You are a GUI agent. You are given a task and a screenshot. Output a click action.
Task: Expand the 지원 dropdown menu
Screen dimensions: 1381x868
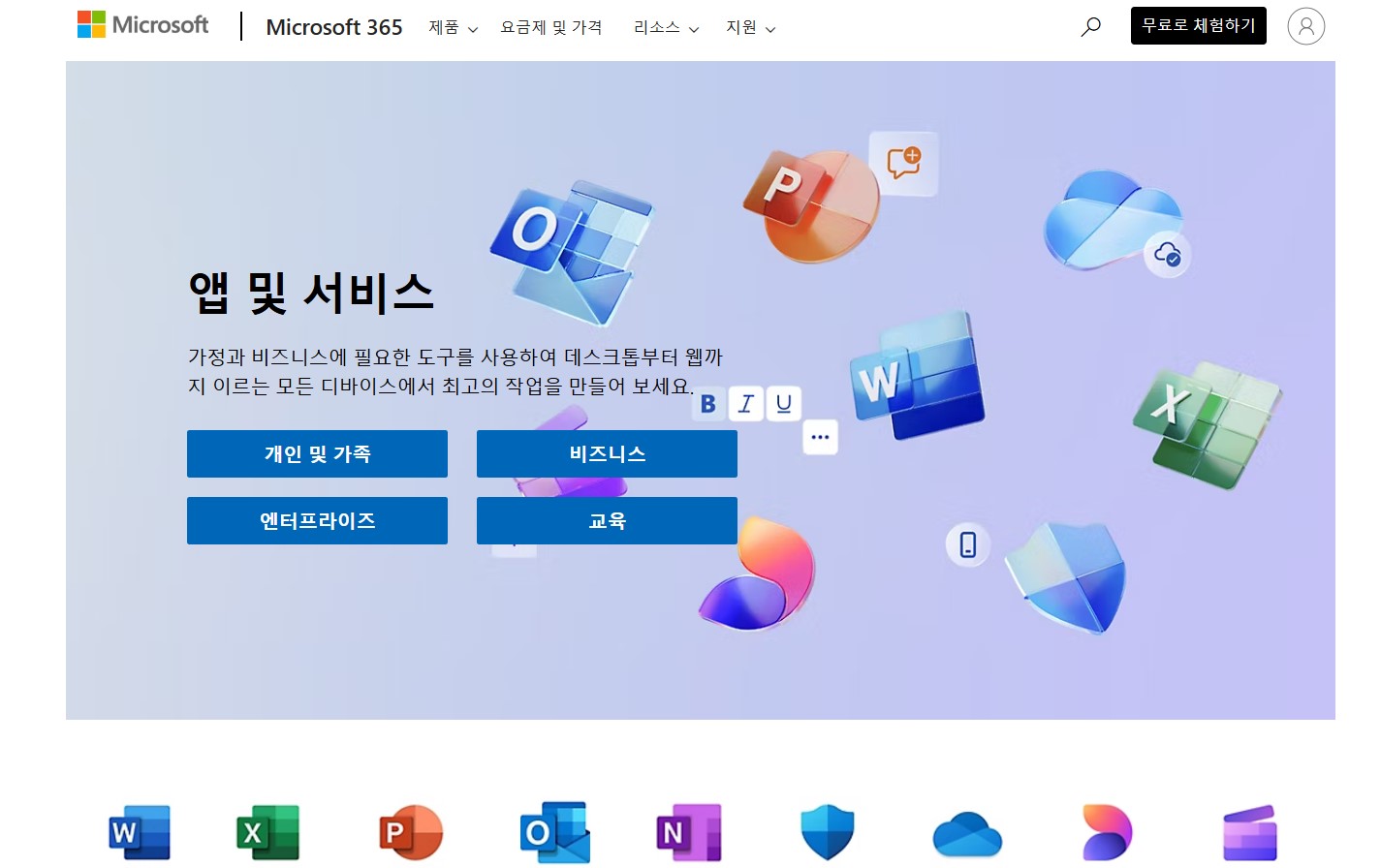coord(750,28)
